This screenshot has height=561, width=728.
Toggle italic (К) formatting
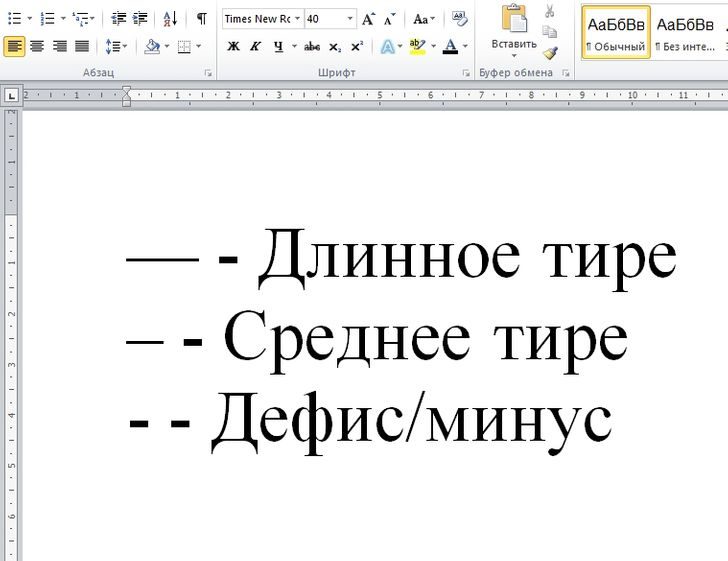(255, 46)
